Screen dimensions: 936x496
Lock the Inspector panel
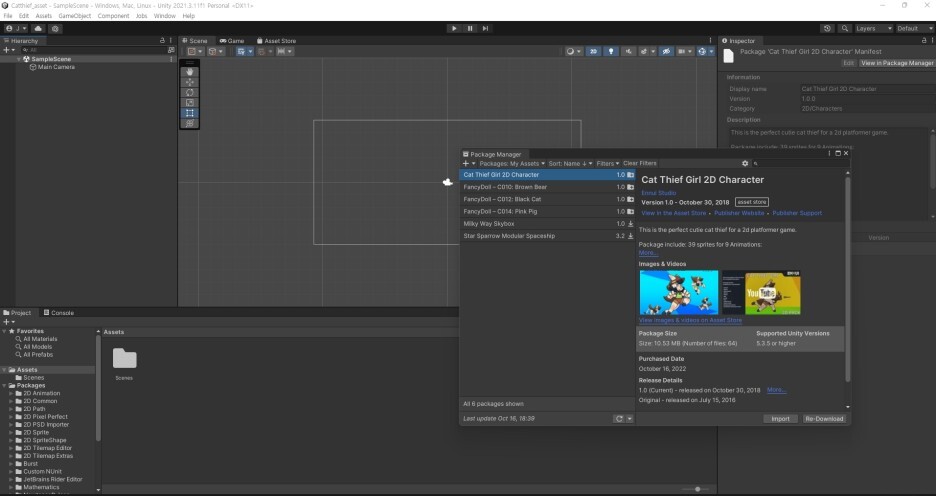(924, 41)
